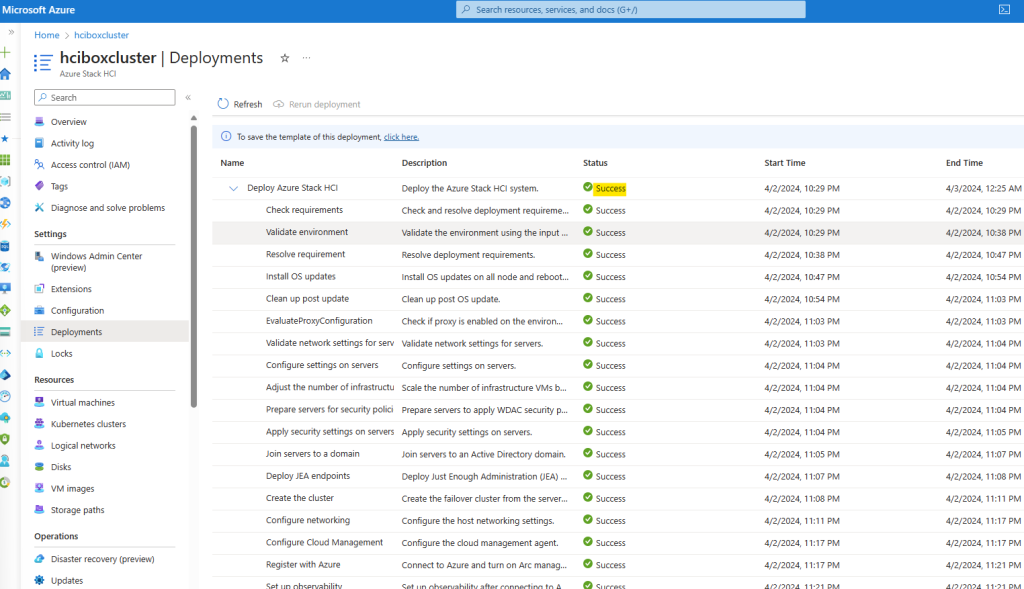
Task: Select the 'Check requirements' step name
Action: [x=304, y=210]
